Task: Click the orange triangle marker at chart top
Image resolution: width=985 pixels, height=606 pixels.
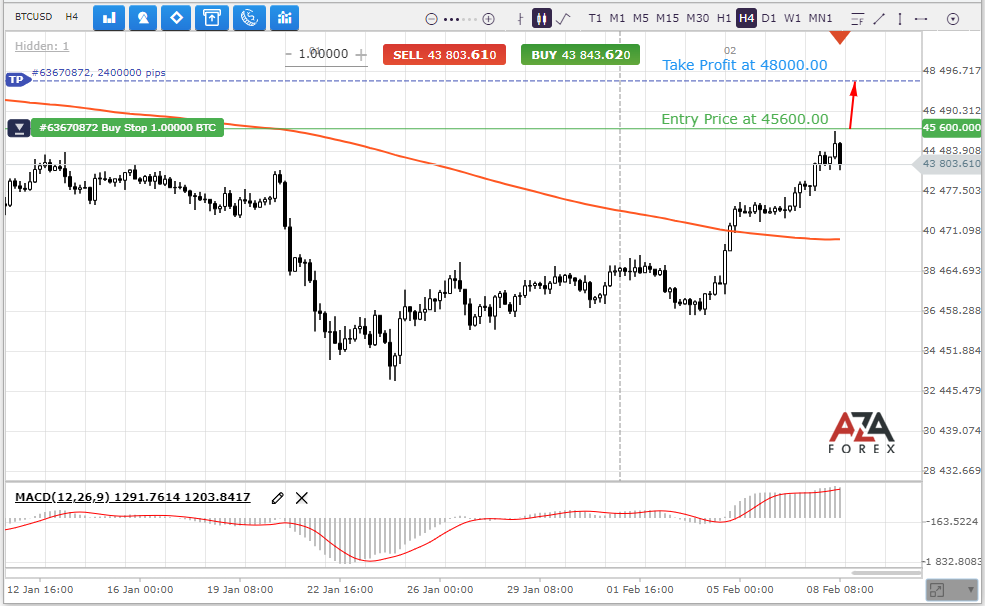Action: coord(840,38)
